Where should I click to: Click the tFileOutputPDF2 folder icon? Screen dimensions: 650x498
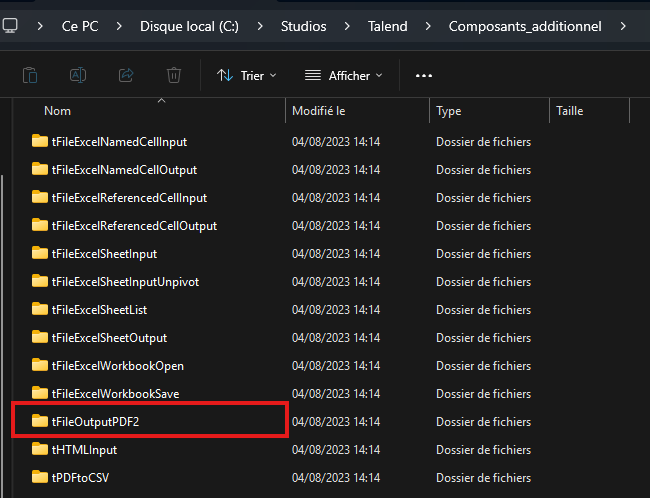[40, 422]
